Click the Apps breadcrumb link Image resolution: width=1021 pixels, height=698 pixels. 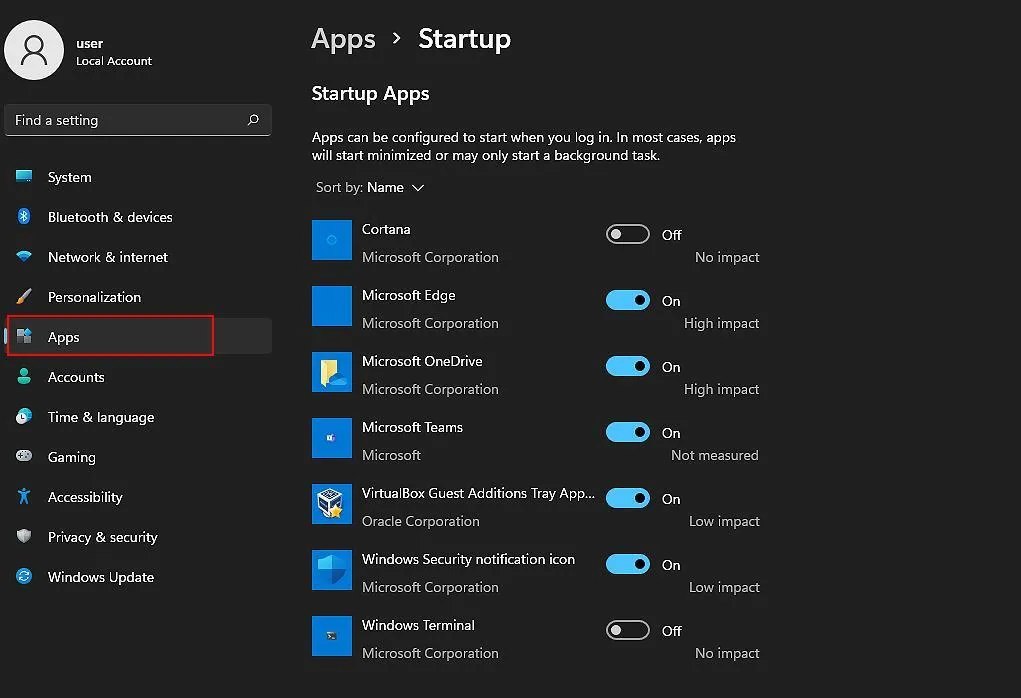tap(343, 39)
